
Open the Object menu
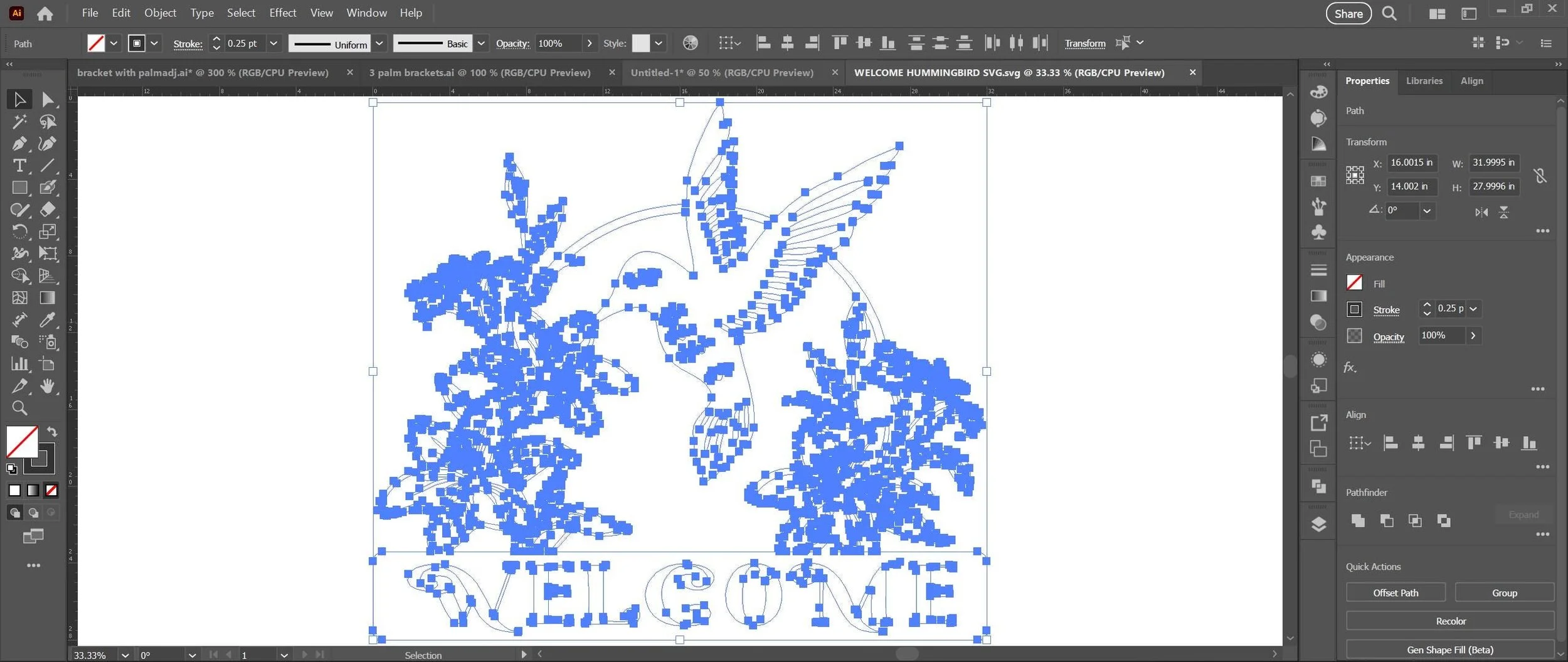(x=160, y=13)
